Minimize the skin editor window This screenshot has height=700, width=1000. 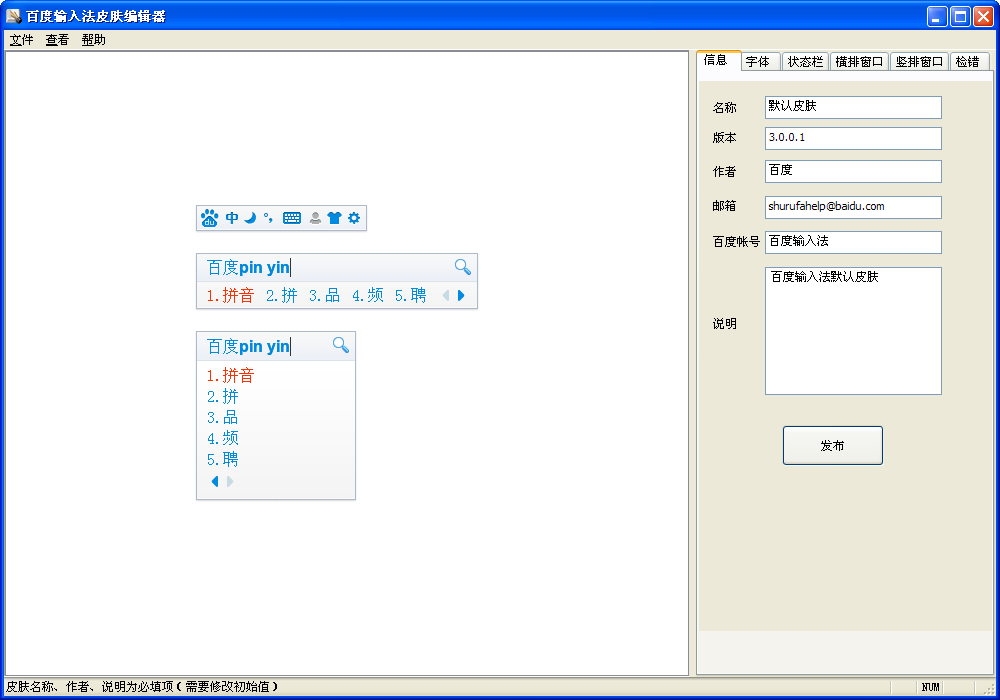click(x=937, y=16)
